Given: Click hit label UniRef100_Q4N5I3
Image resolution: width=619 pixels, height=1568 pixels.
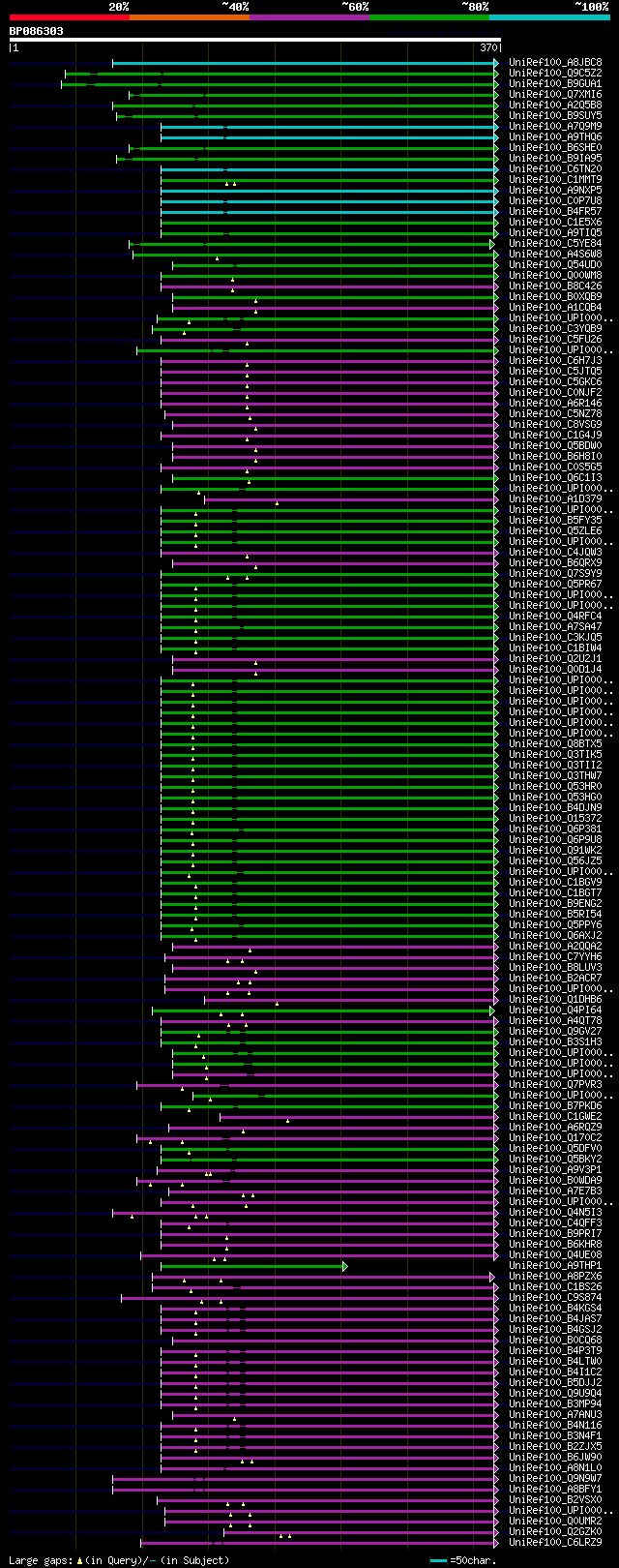Looking at the screenshot, I should pos(555,1213).
